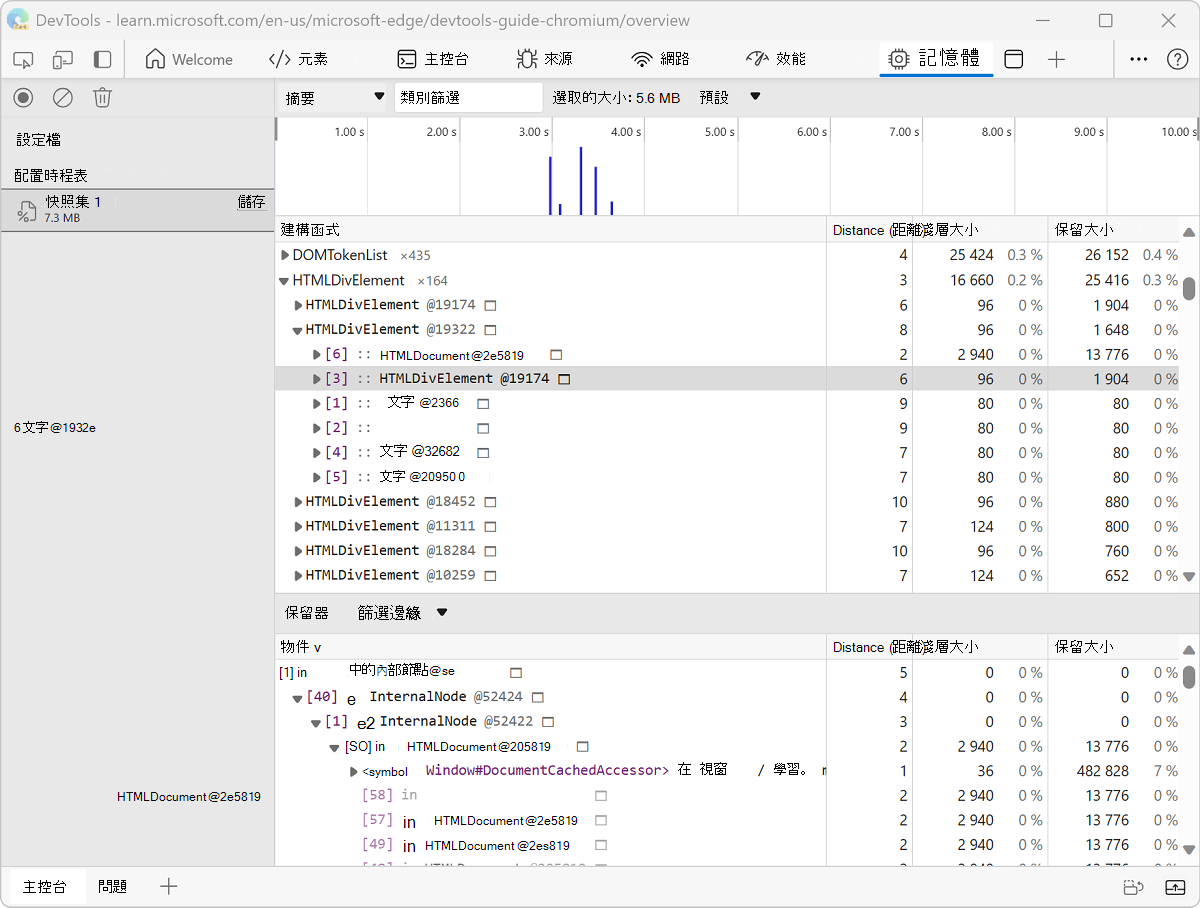This screenshot has height=908, width=1200.
Task: Open the 篩選邊緣 dropdown
Action: click(402, 613)
